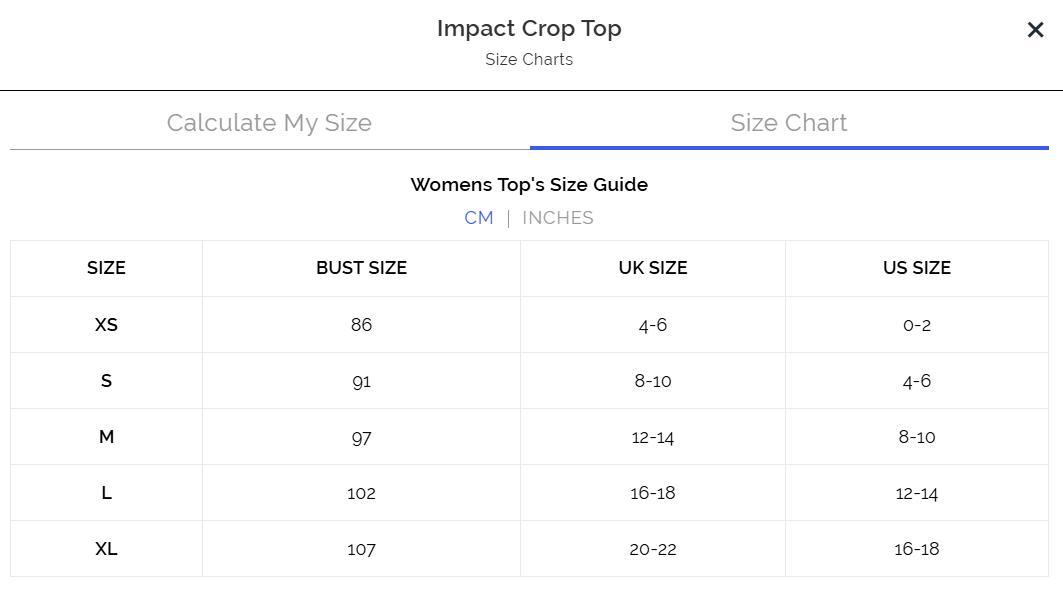
Task: Click the US SIZE column header
Action: [916, 268]
